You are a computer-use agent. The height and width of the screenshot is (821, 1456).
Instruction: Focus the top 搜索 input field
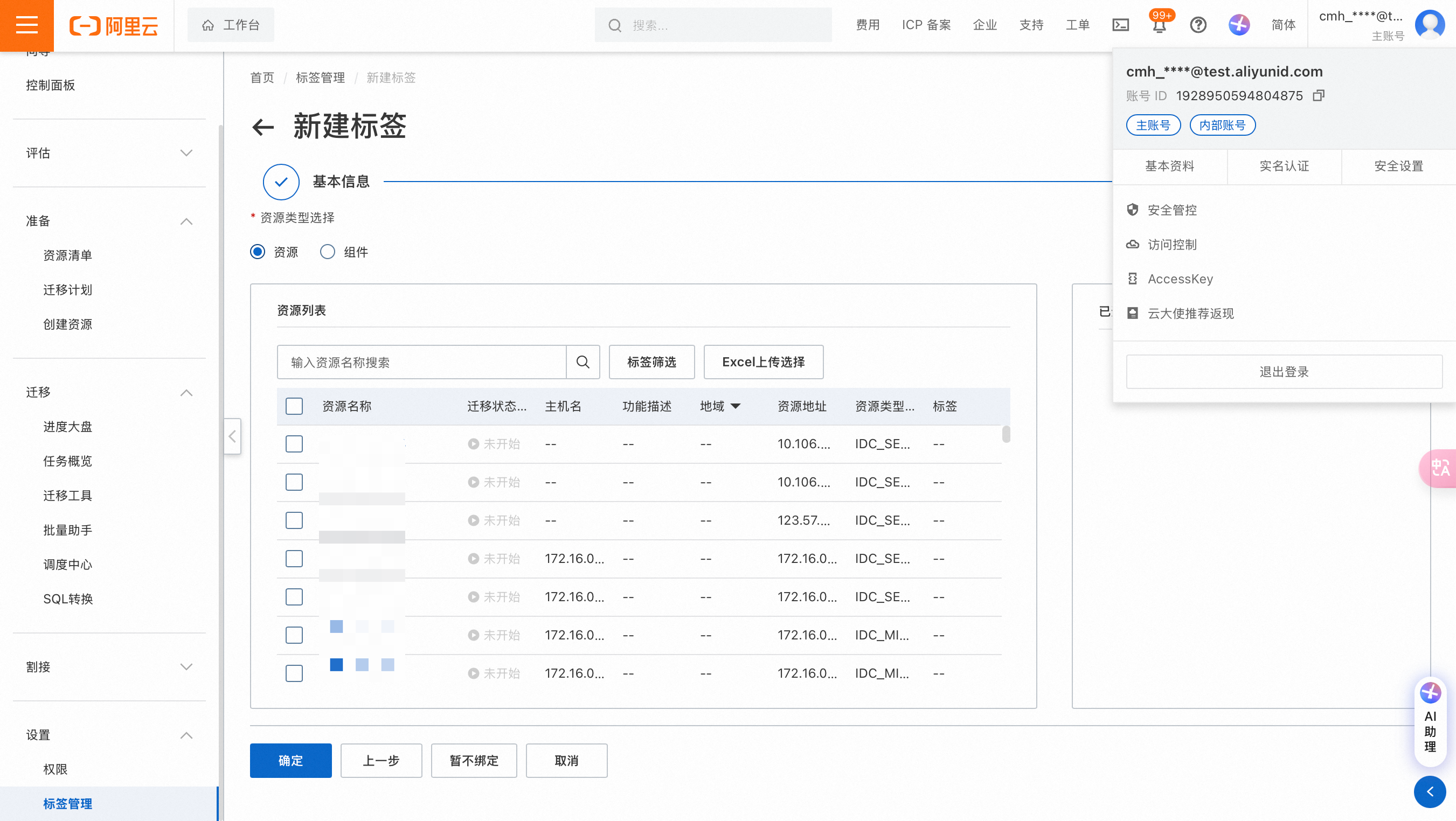coord(713,25)
